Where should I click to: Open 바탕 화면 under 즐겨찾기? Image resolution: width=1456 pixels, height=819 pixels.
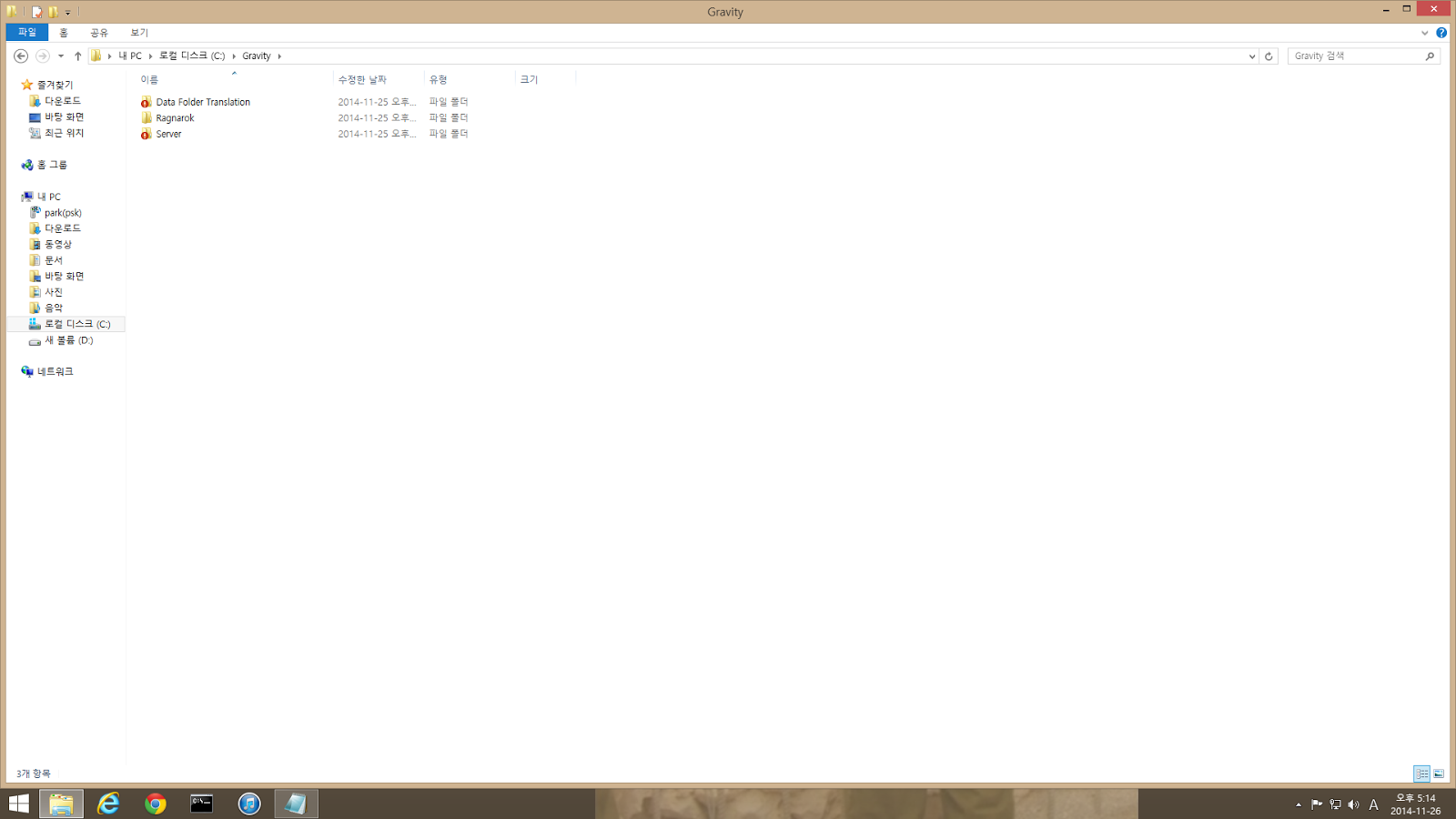pos(65,117)
